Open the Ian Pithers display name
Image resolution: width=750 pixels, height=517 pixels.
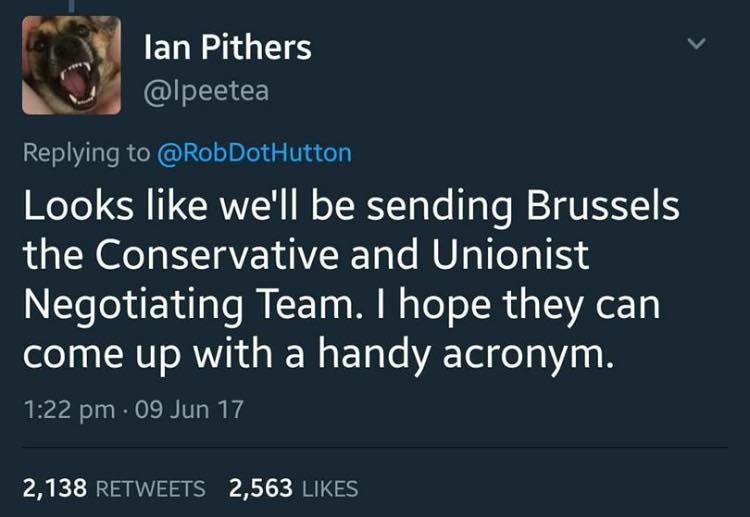tap(227, 46)
